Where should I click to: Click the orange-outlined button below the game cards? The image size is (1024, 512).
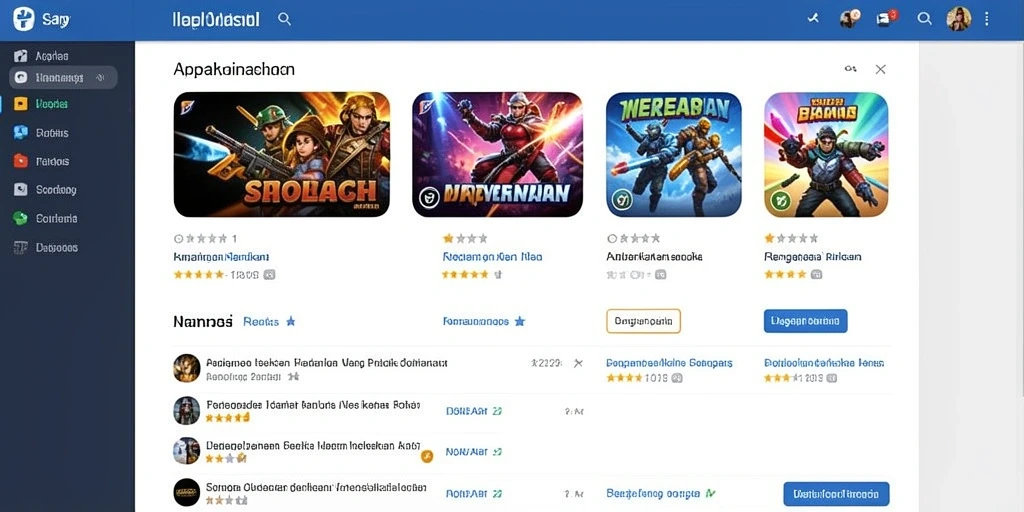pos(643,321)
